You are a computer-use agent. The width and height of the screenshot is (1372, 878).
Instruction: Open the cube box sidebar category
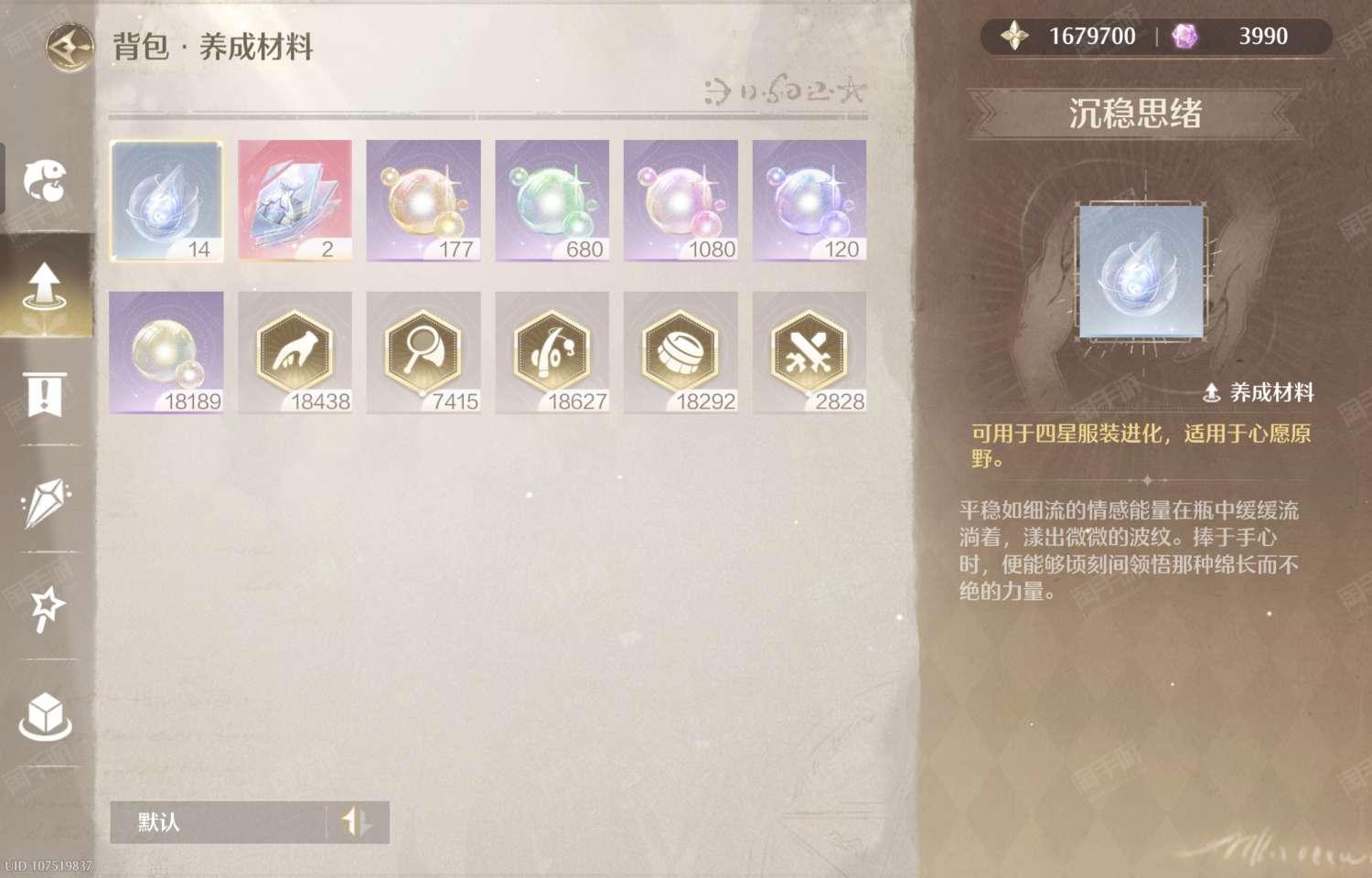click(x=46, y=716)
